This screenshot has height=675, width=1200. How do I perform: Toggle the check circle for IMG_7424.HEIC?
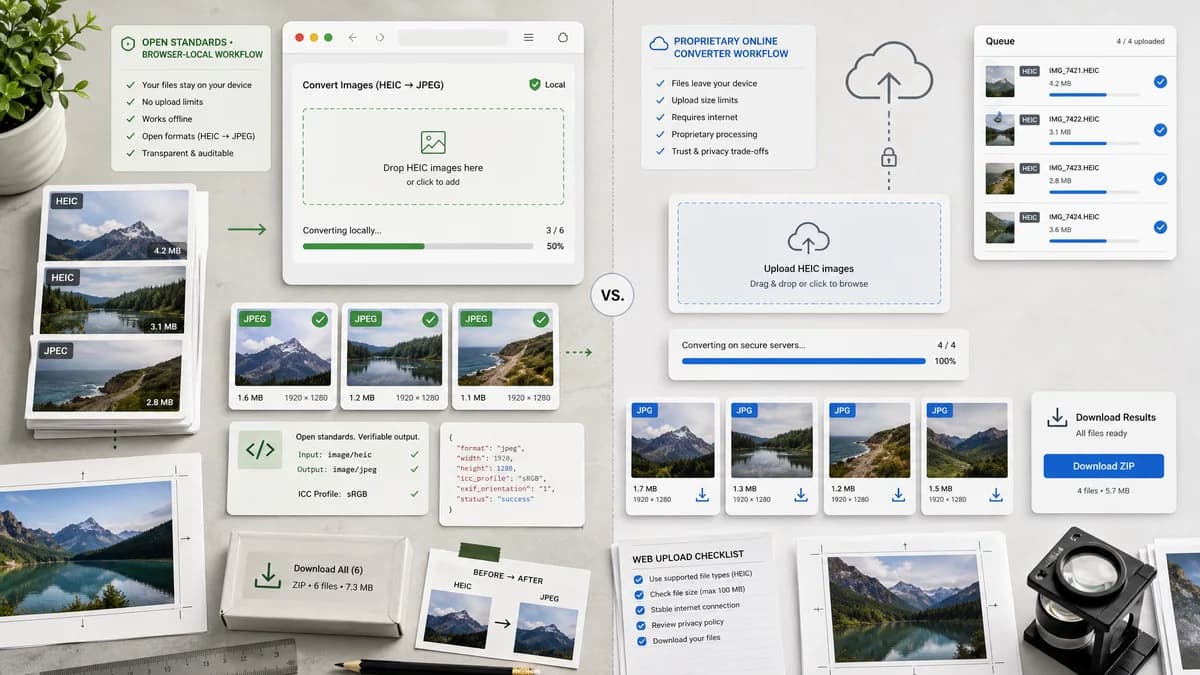coord(1160,227)
